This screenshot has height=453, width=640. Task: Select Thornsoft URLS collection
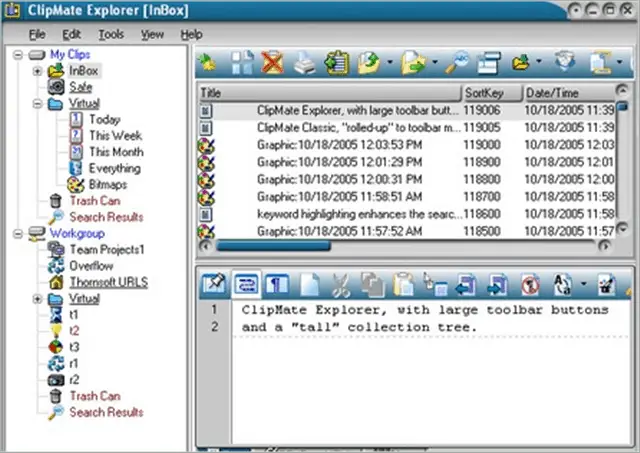109,282
